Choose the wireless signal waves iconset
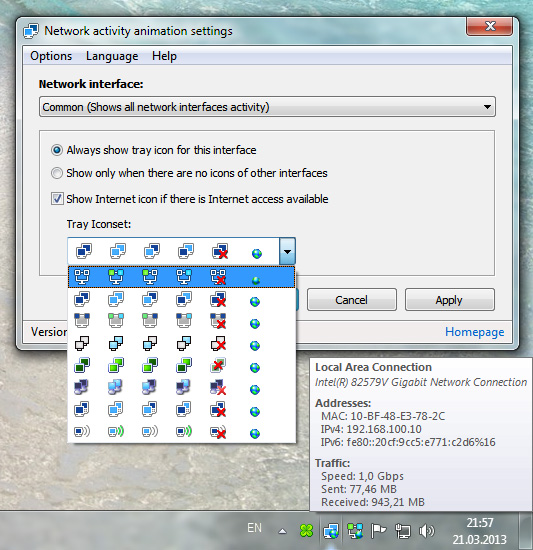 tap(181, 432)
